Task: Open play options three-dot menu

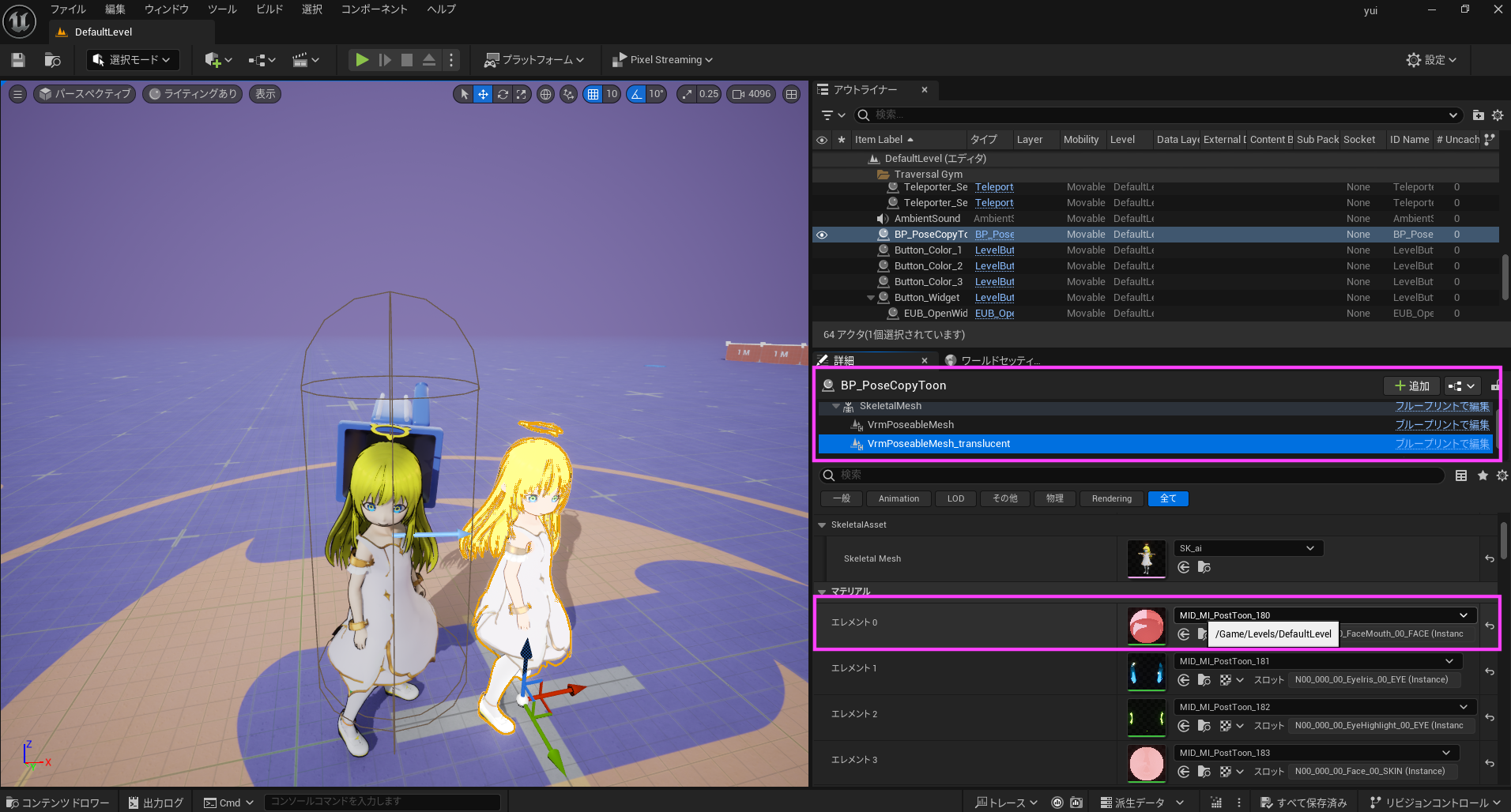Action: coord(451,60)
